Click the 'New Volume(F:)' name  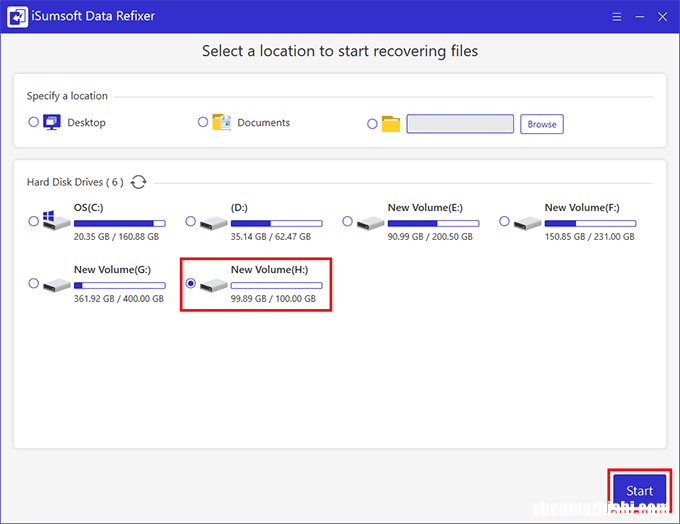[x=582, y=208]
